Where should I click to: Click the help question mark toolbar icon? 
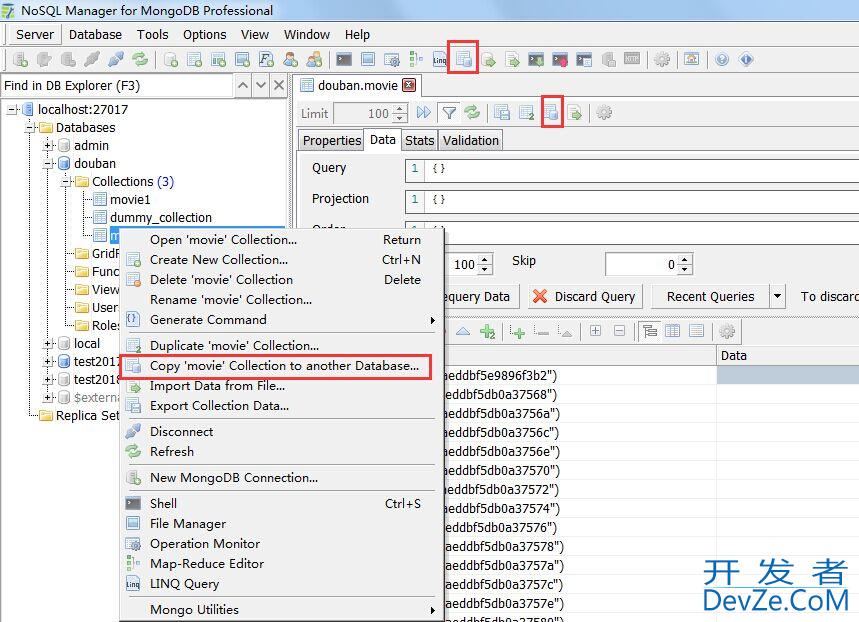[722, 59]
